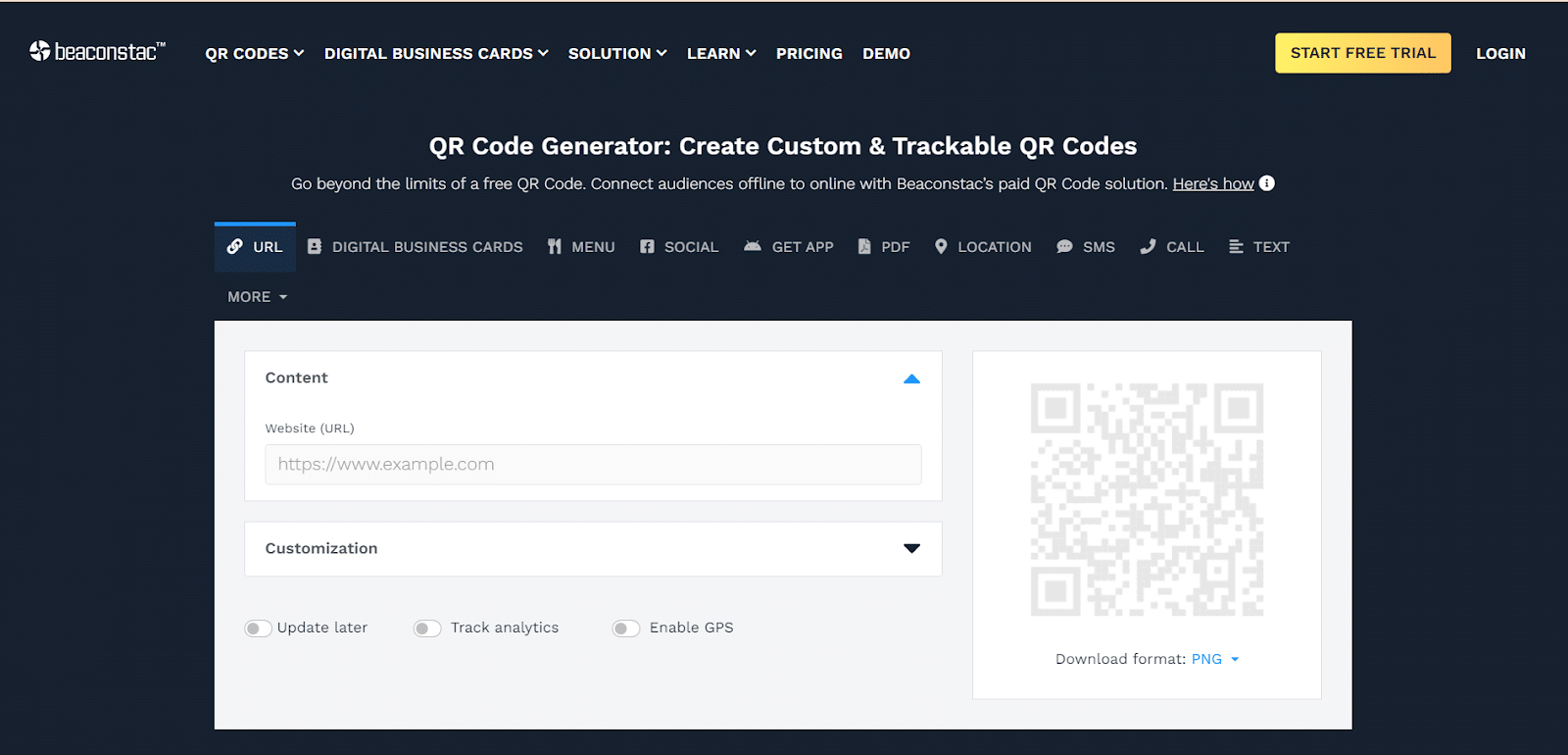Click the Text lines icon

[1236, 247]
